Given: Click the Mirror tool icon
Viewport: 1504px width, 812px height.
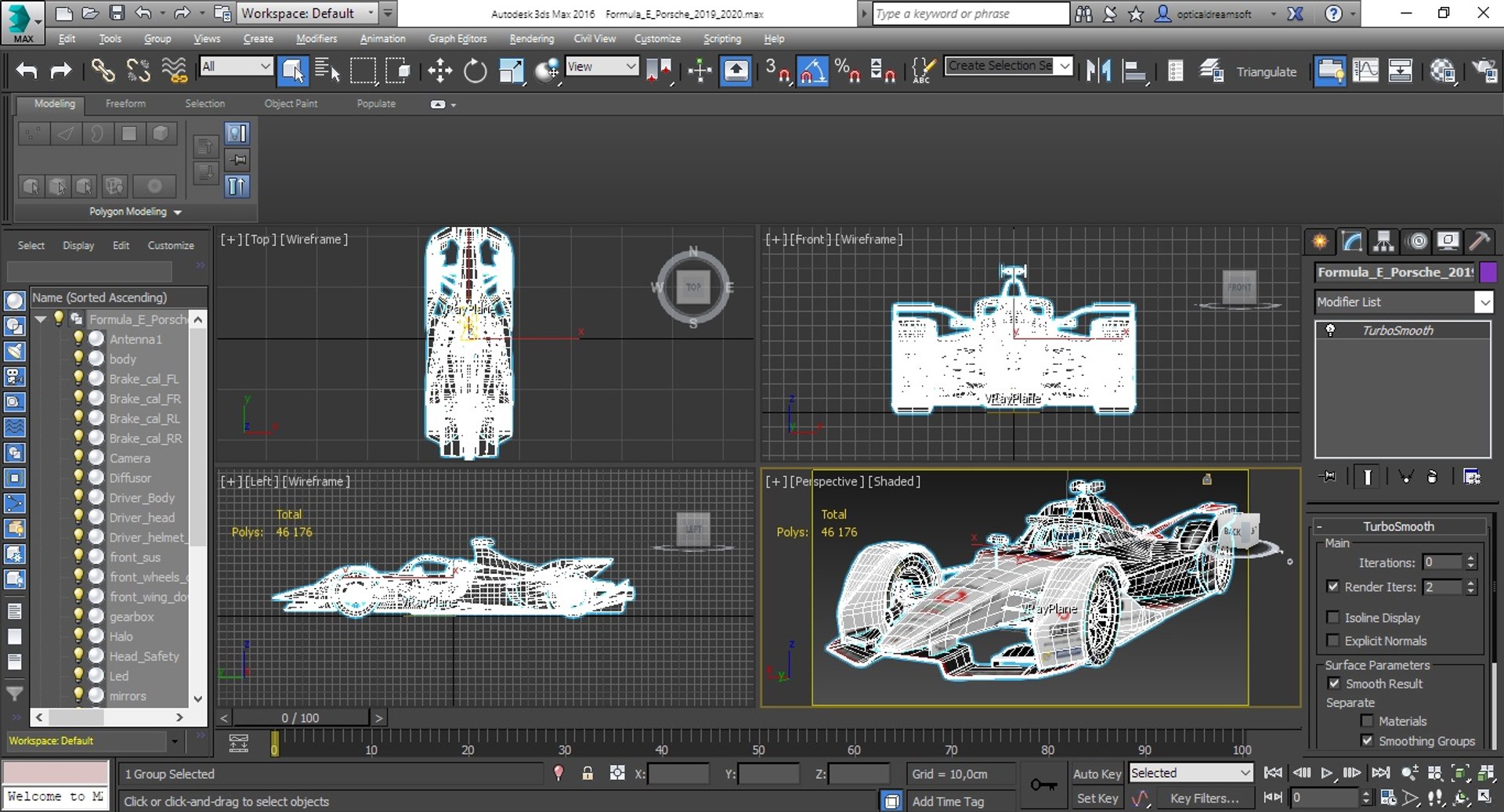Looking at the screenshot, I should pos(1098,71).
